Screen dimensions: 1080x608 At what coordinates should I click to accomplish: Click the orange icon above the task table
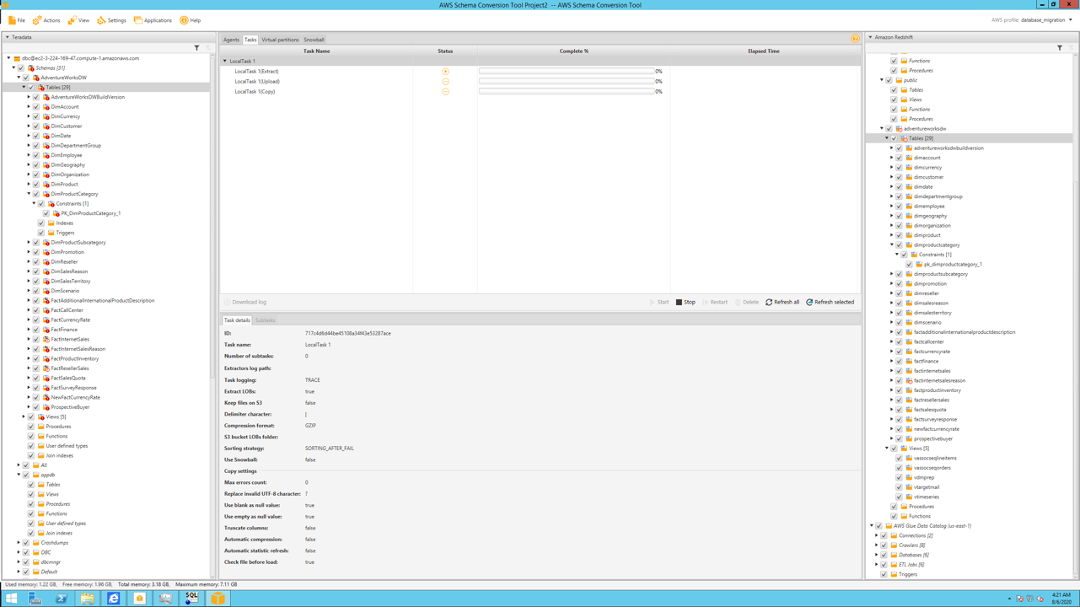(855, 39)
